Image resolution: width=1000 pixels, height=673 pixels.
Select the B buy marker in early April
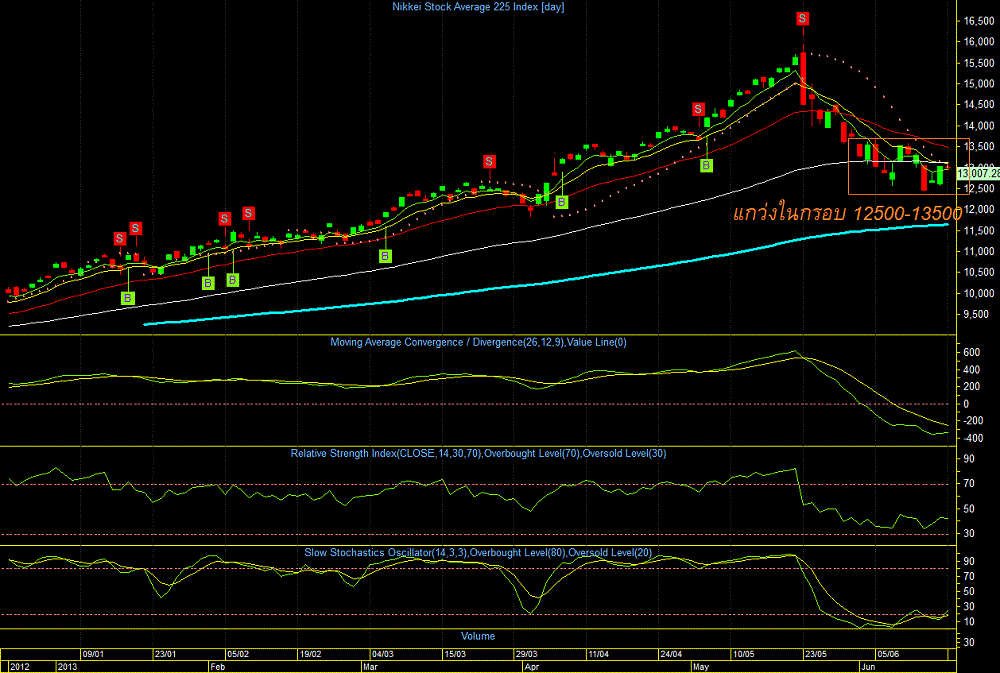562,202
